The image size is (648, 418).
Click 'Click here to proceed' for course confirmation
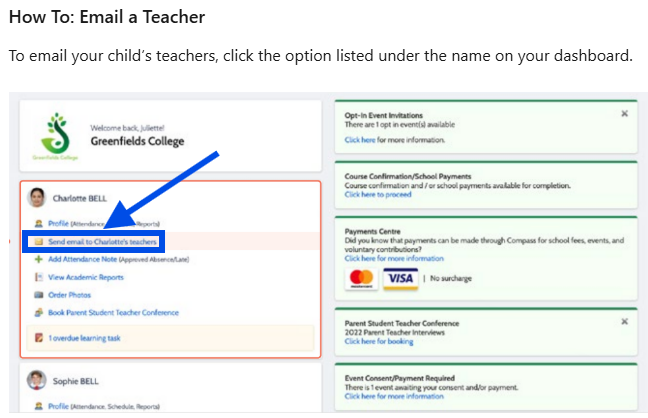(x=378, y=194)
